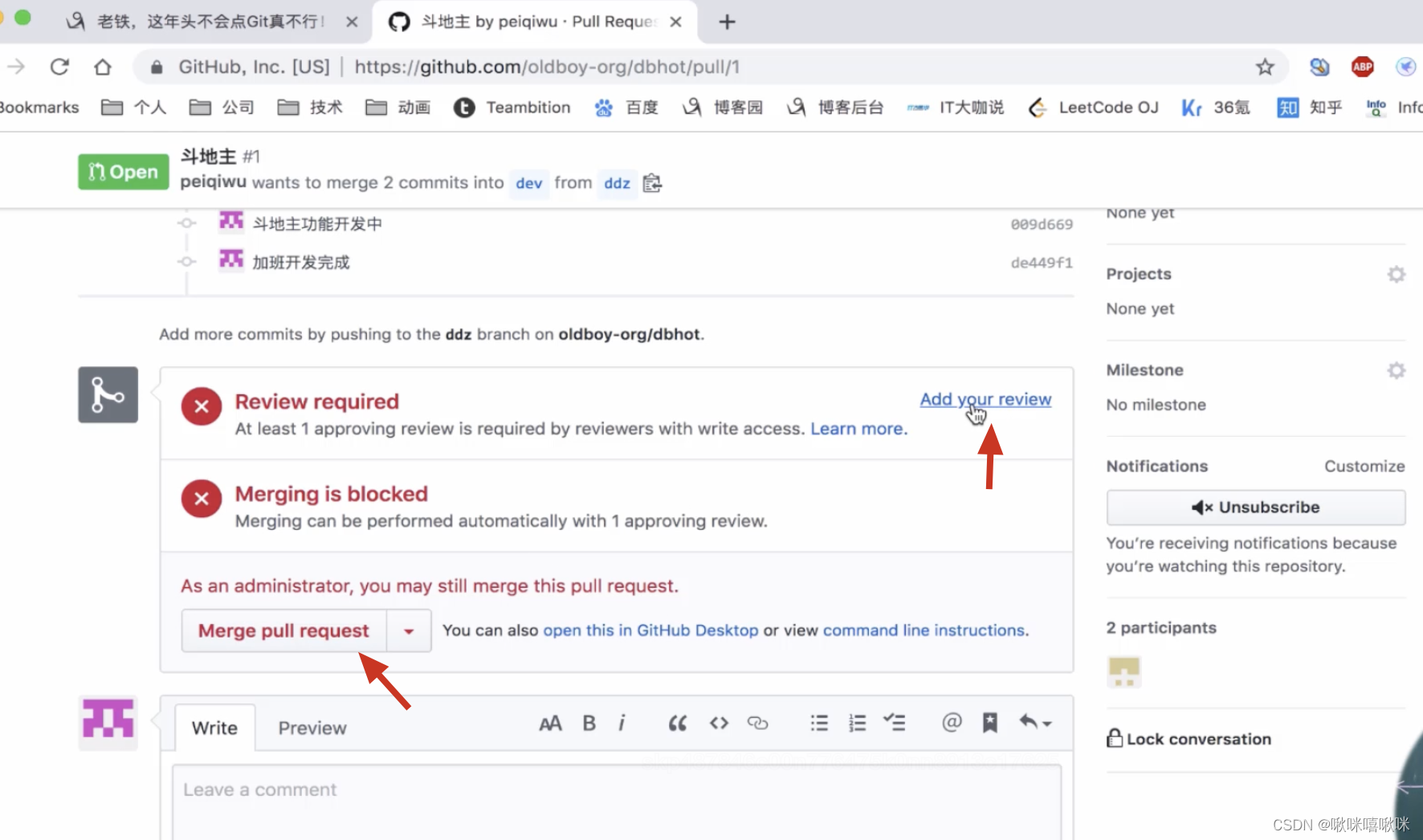Click the browser address bar URL
This screenshot has height=840, width=1423.
[547, 67]
